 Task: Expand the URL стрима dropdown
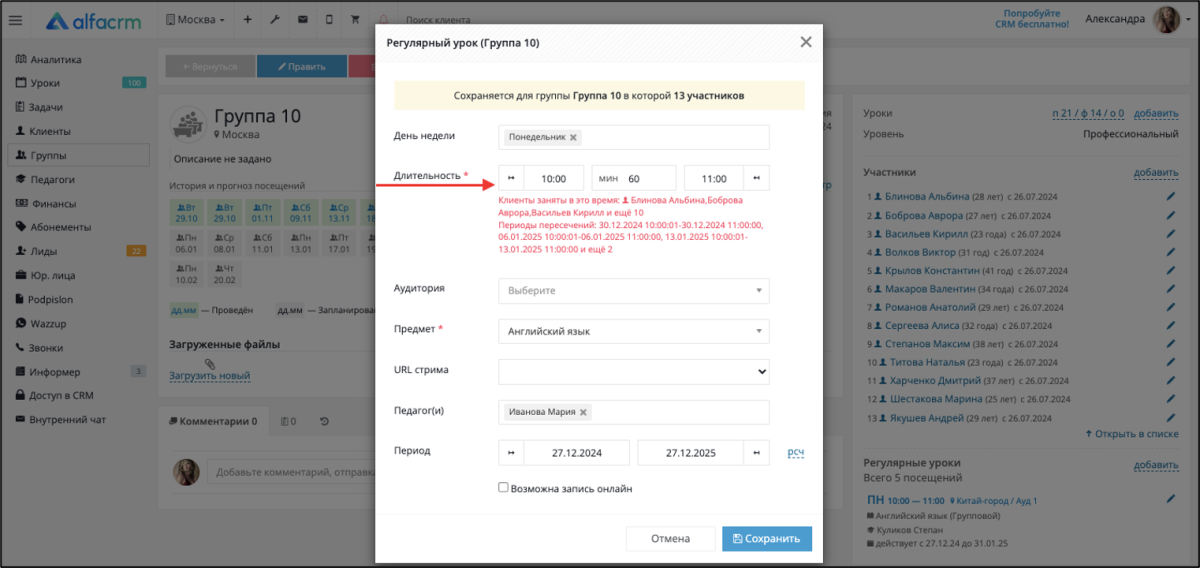coord(634,371)
